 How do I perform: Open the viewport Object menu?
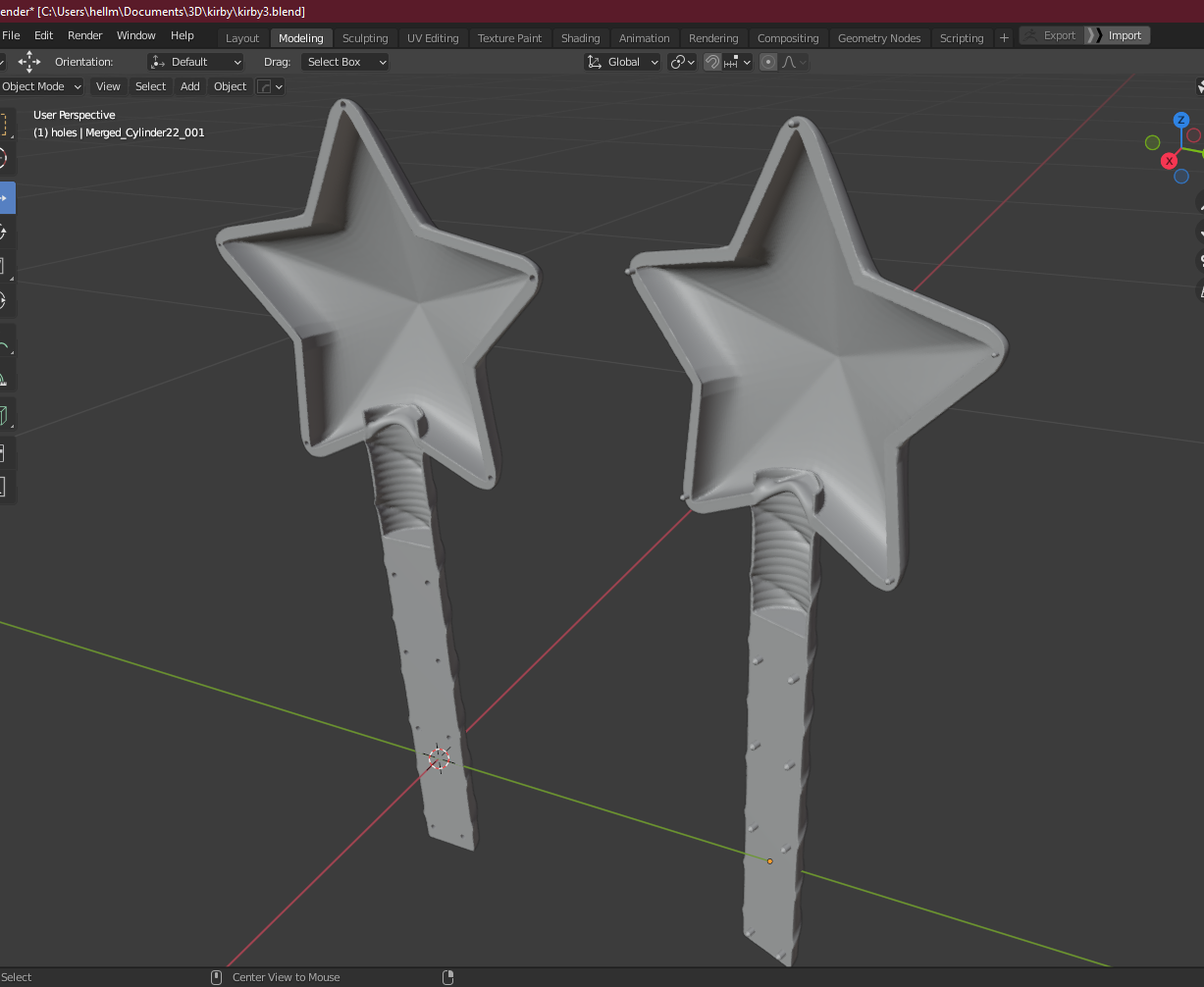point(231,86)
